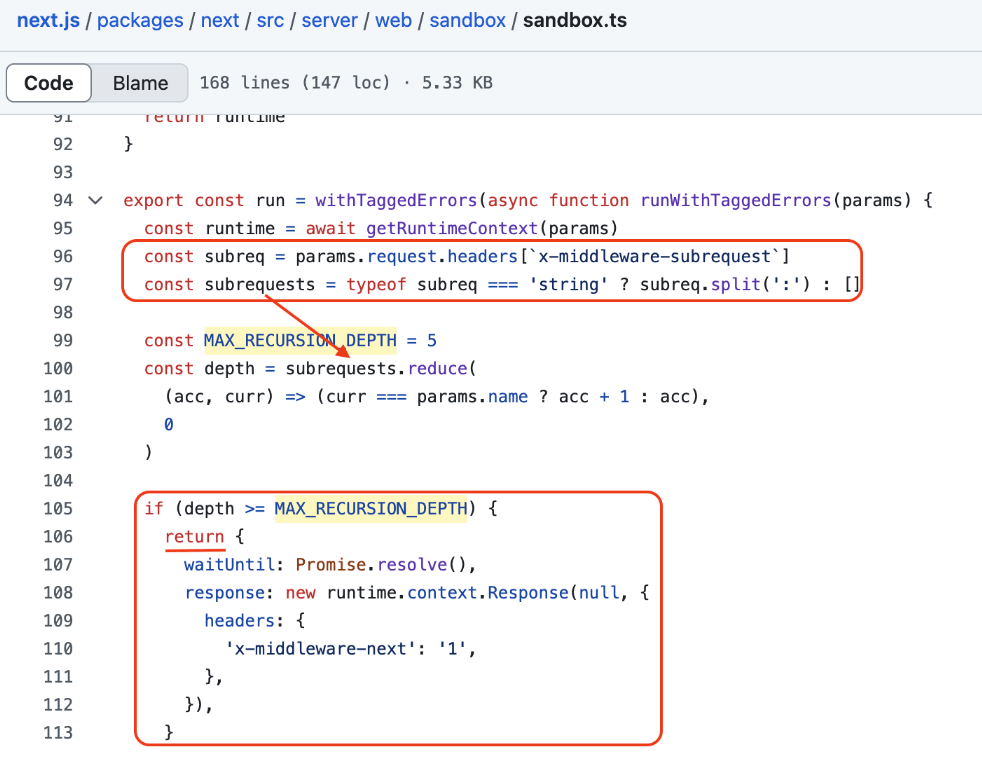This screenshot has width=982, height=760.
Task: Switch to the Blame view
Action: [139, 83]
